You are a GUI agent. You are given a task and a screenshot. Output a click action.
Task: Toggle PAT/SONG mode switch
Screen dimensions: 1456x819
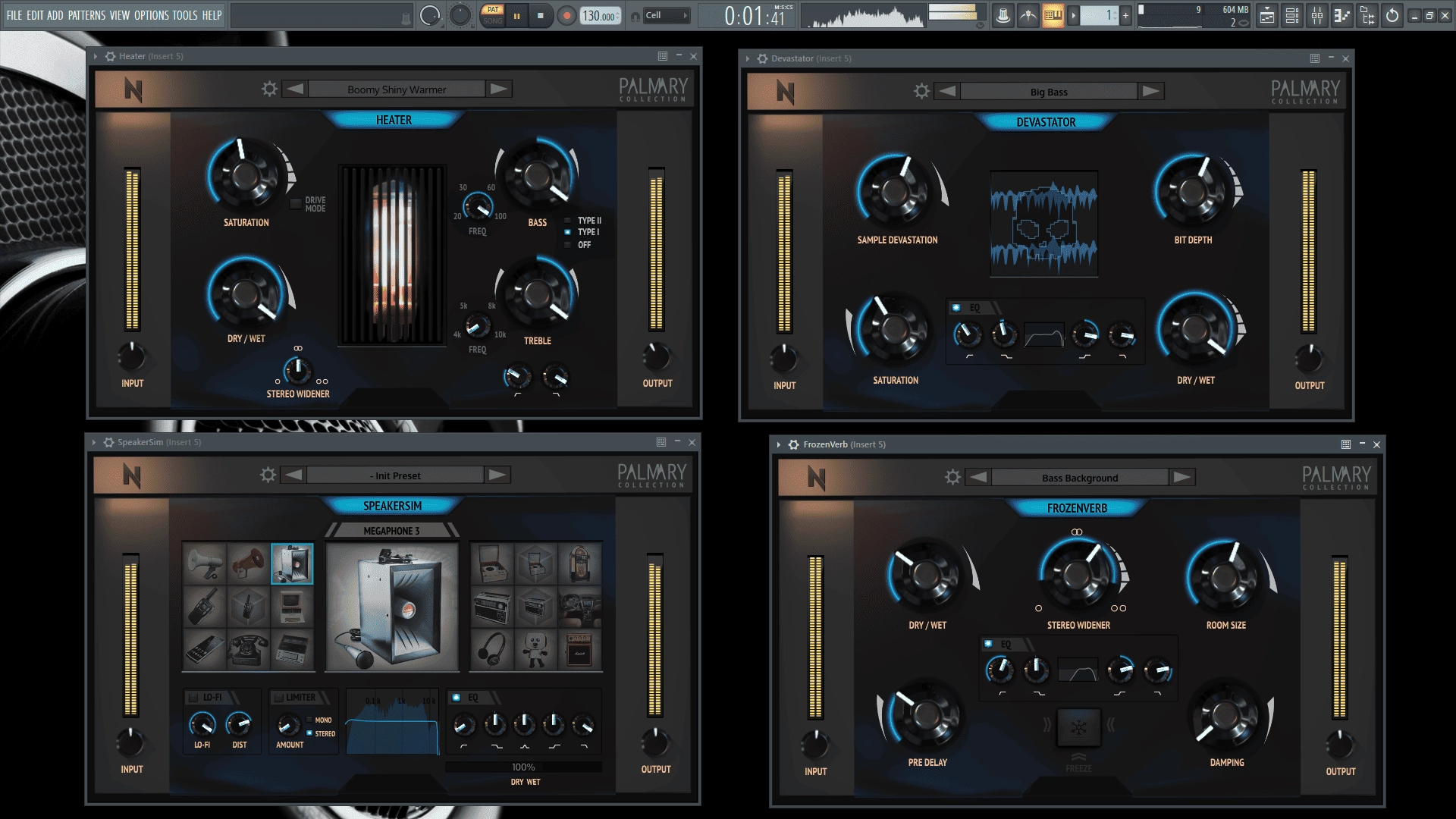click(x=493, y=15)
